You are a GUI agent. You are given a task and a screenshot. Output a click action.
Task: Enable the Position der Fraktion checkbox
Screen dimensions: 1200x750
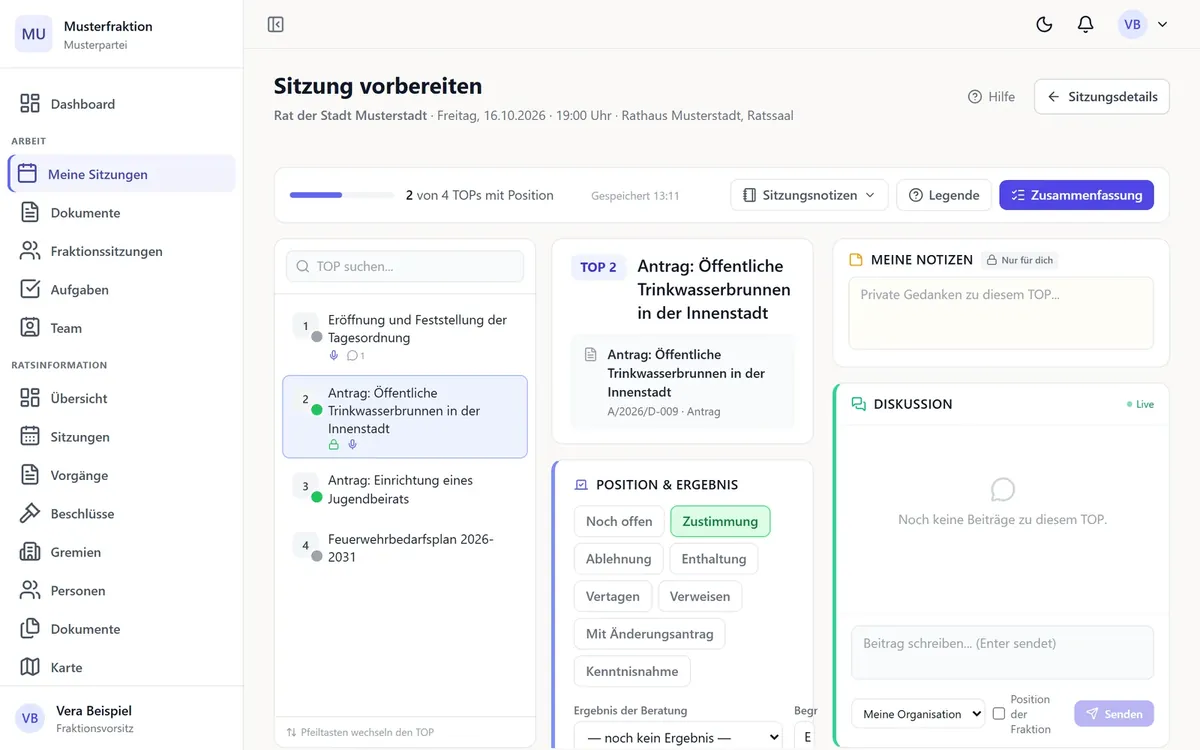click(x=998, y=714)
